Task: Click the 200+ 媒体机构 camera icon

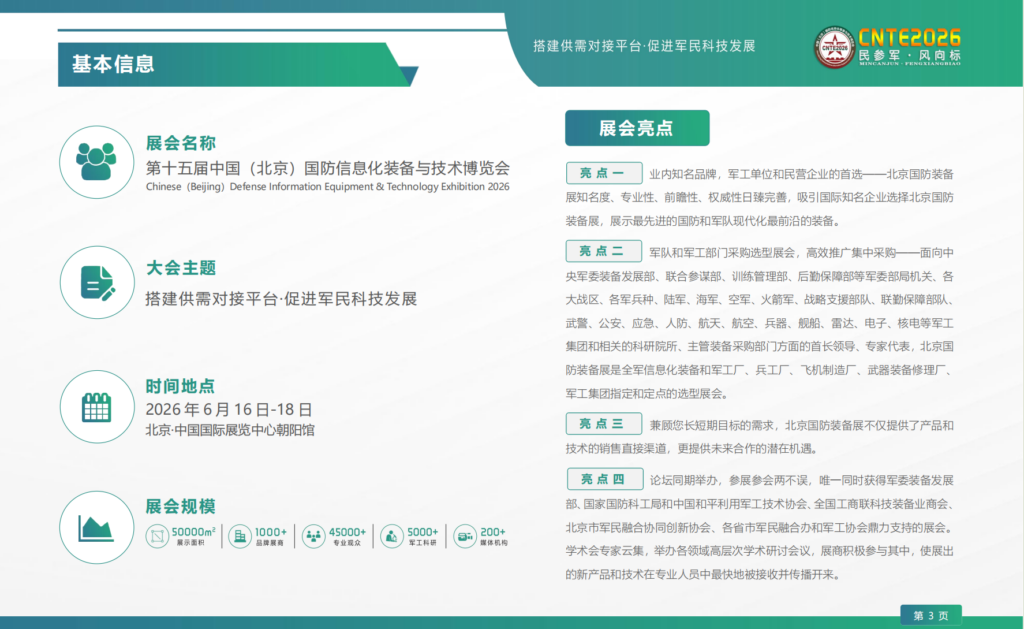Action: click(465, 537)
